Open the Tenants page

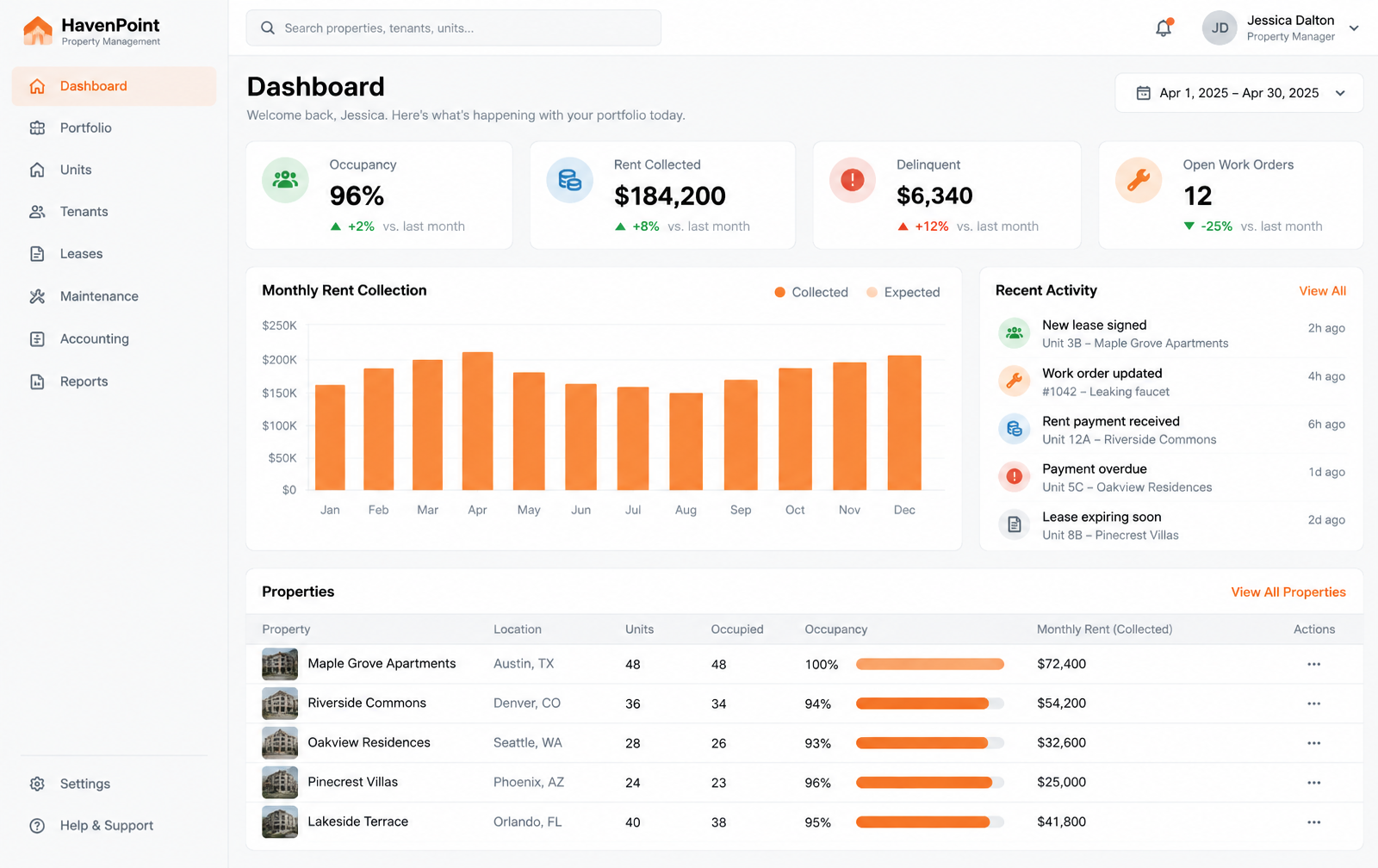(x=114, y=212)
